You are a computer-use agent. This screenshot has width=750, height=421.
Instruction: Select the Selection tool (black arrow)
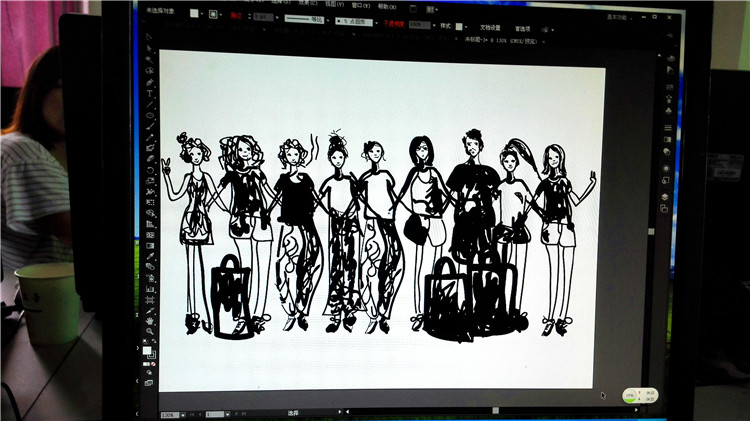point(149,37)
